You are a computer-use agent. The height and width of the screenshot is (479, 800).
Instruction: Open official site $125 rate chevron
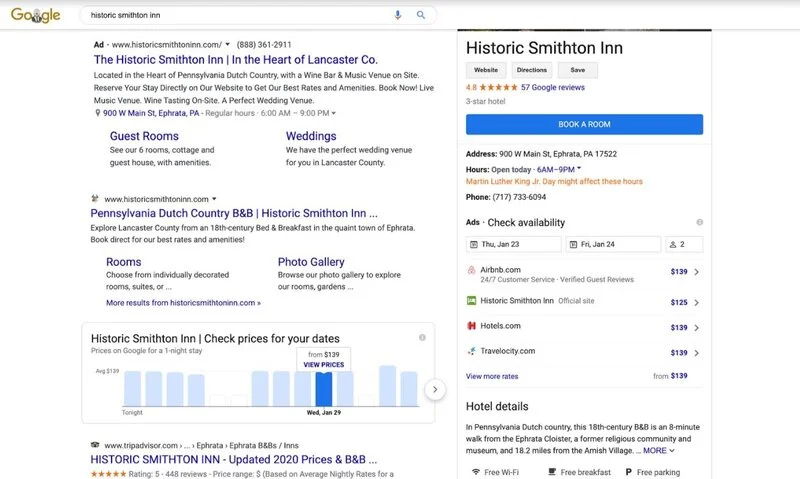(x=696, y=302)
